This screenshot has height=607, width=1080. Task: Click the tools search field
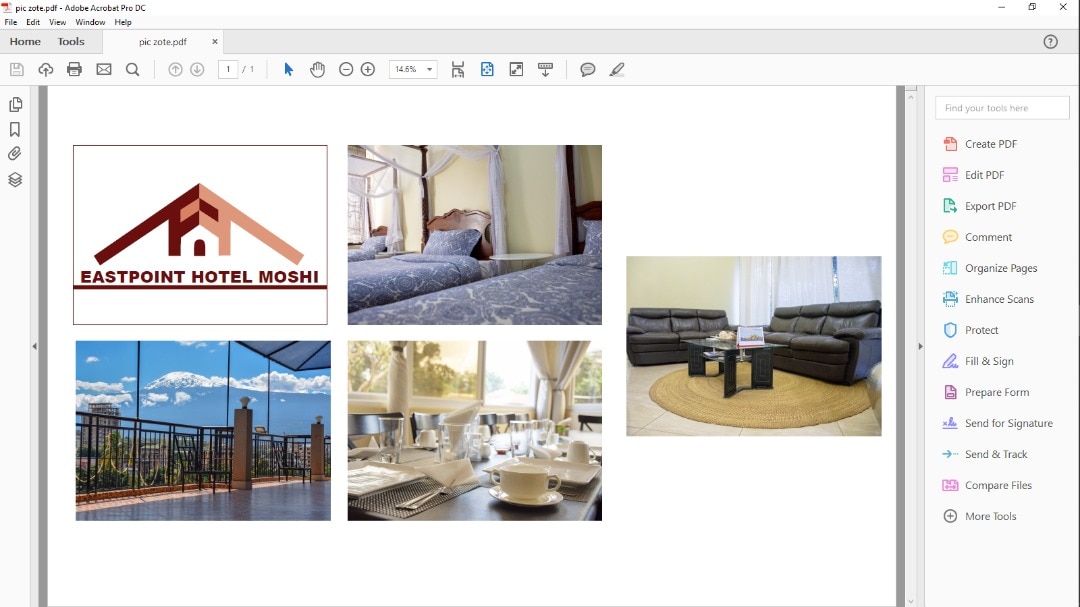[1000, 107]
